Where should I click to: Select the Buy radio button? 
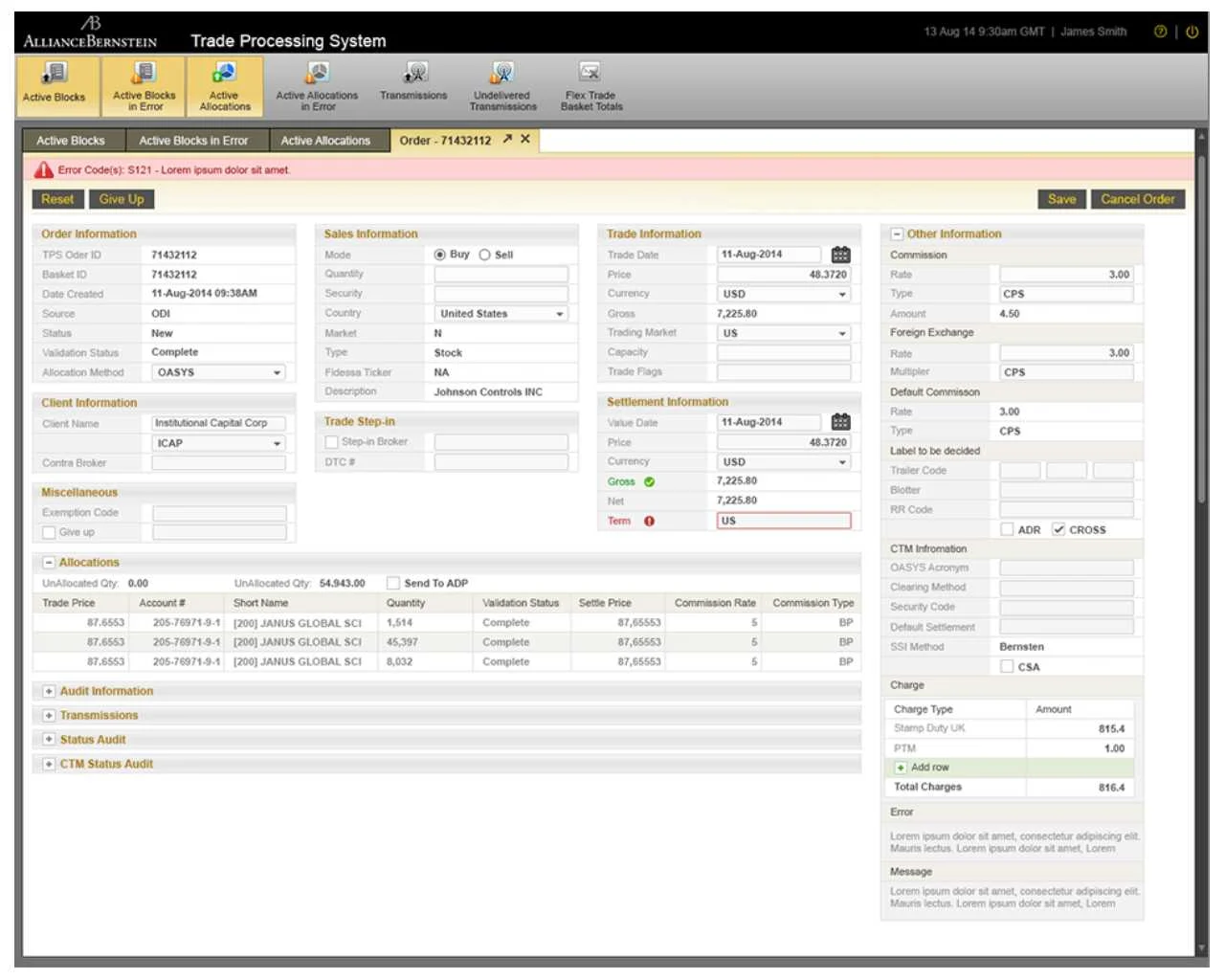(439, 255)
